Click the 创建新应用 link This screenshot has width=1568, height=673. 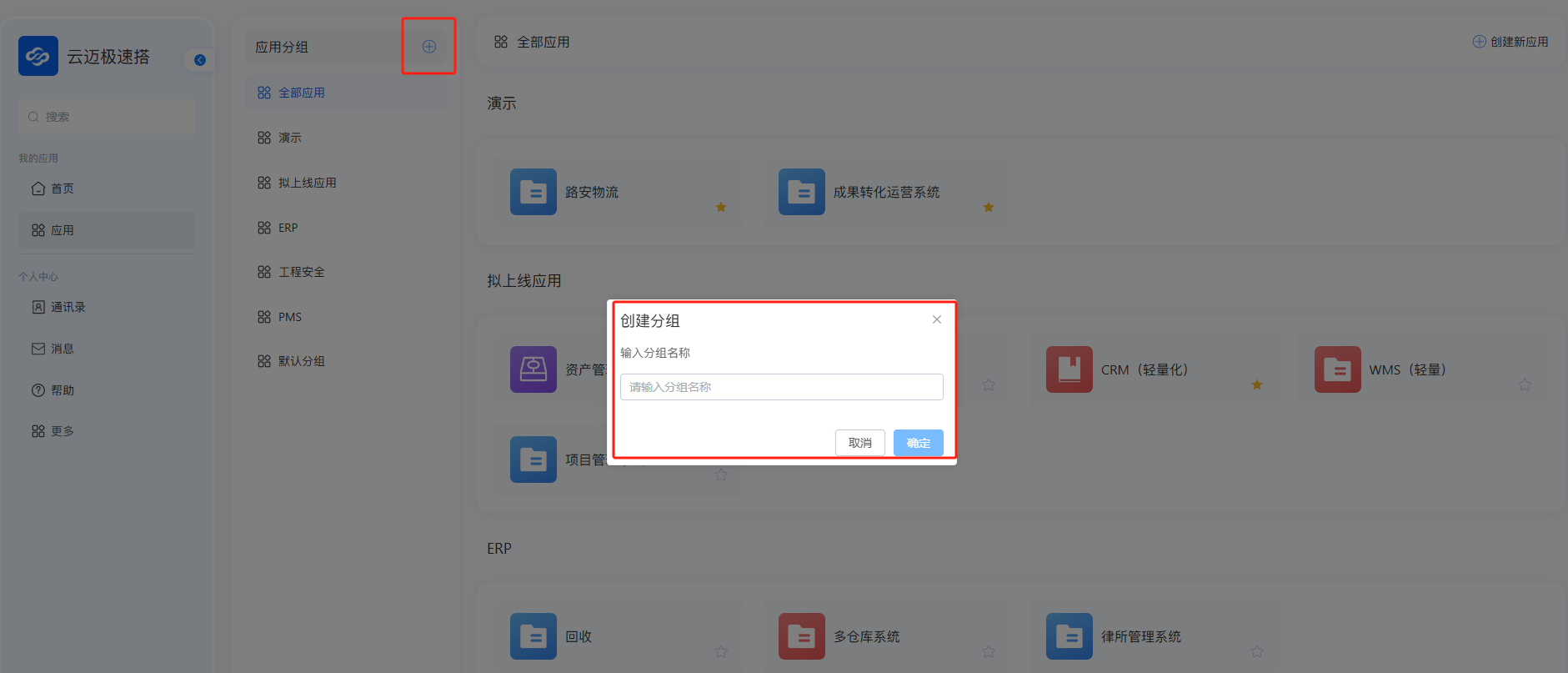pos(1510,42)
